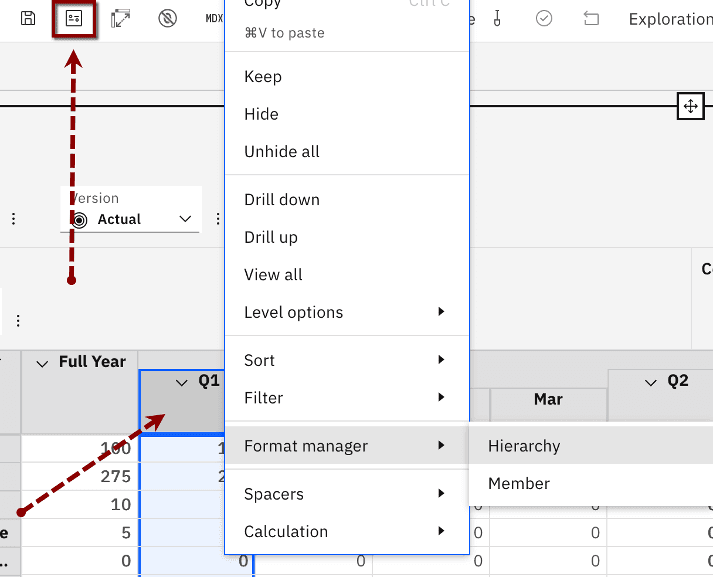Click Unhide all in the context menu
Viewport: 714px width, 578px height.
(282, 151)
